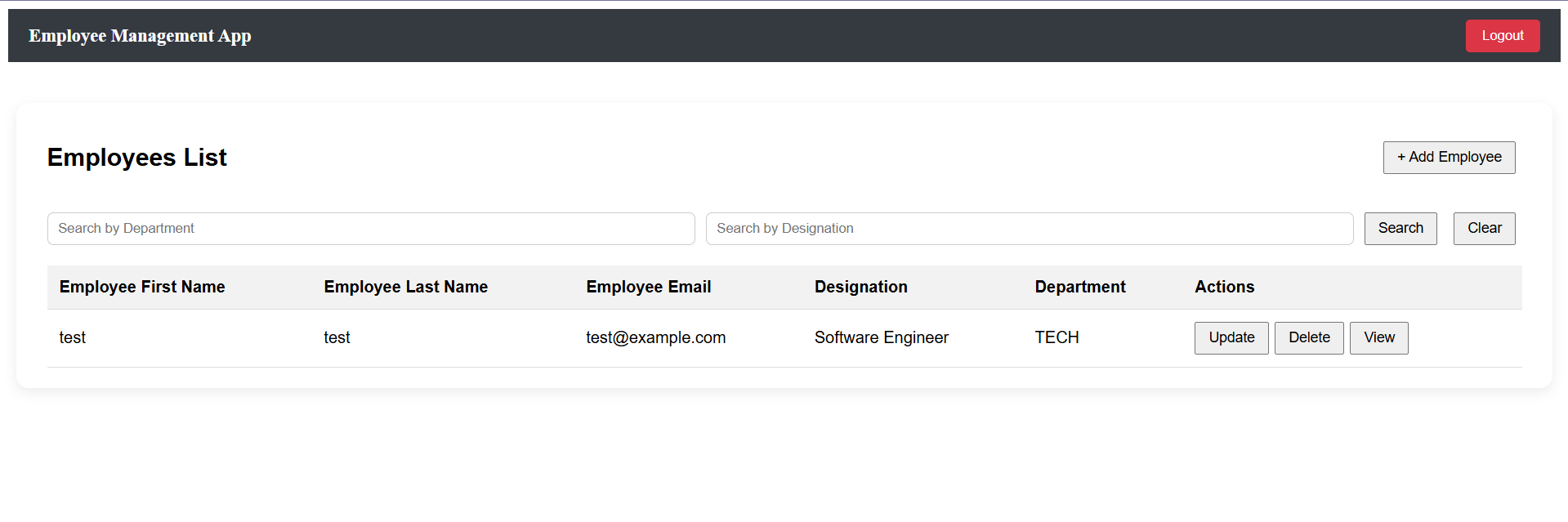Clear the search filters
Viewport: 1568px width, 522px height.
(x=1484, y=229)
